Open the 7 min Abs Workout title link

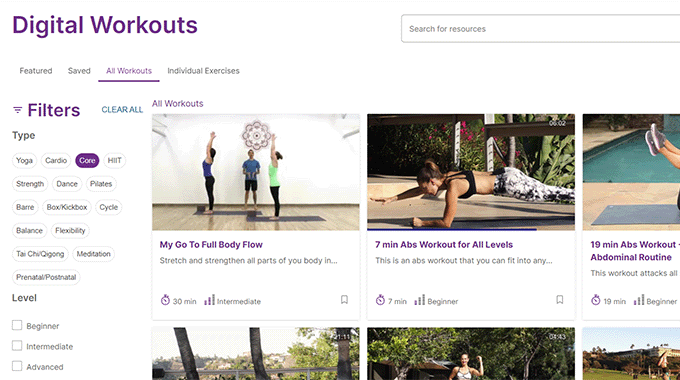(x=444, y=245)
